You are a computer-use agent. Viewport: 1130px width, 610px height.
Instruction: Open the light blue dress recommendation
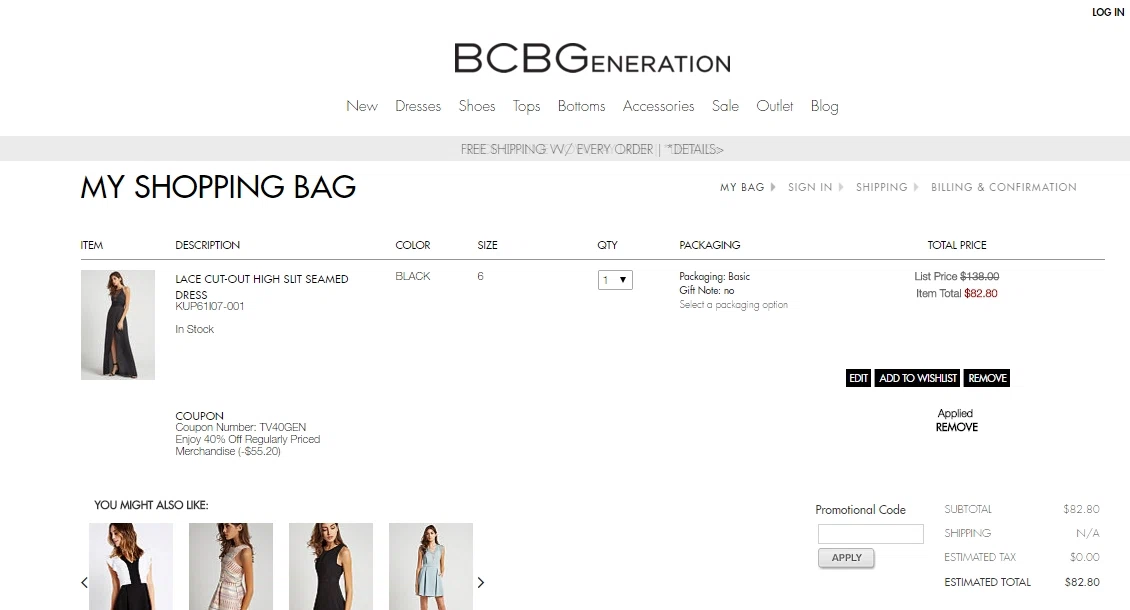(431, 567)
